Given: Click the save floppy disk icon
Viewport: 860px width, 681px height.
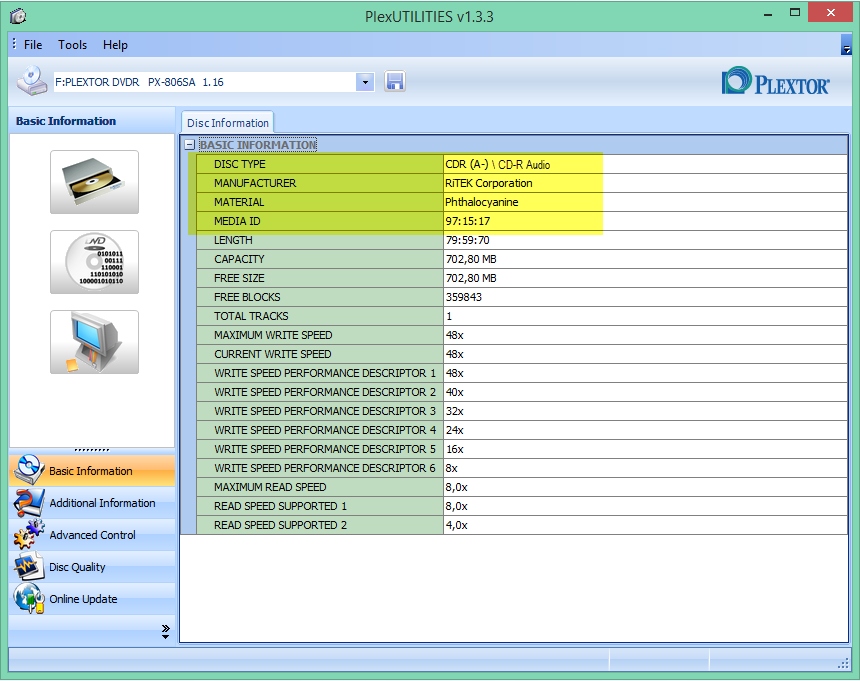Looking at the screenshot, I should pos(395,82).
